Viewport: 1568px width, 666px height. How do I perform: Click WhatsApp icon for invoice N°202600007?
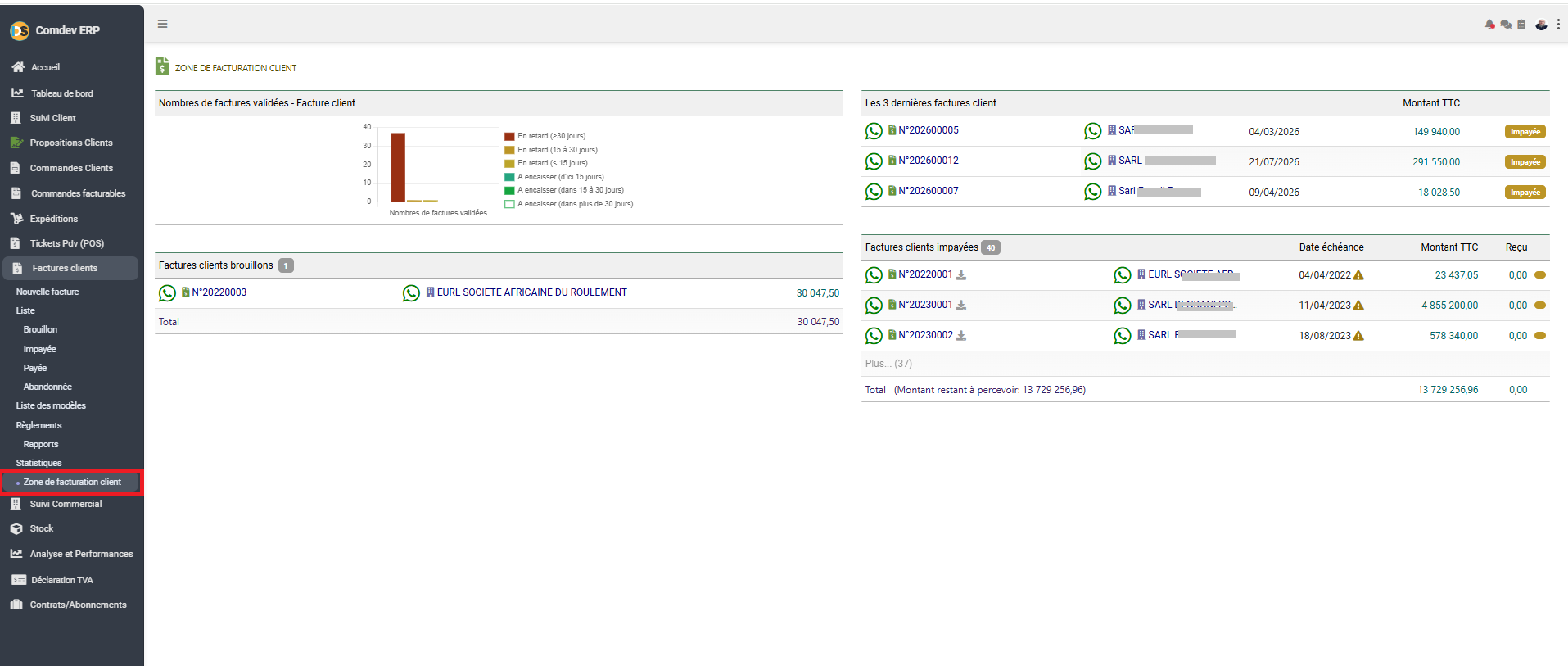pos(874,192)
